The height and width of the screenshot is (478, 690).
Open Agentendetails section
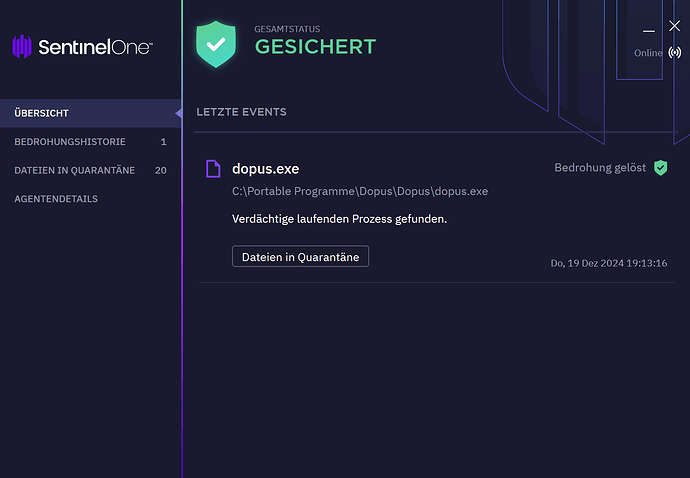coord(90,199)
